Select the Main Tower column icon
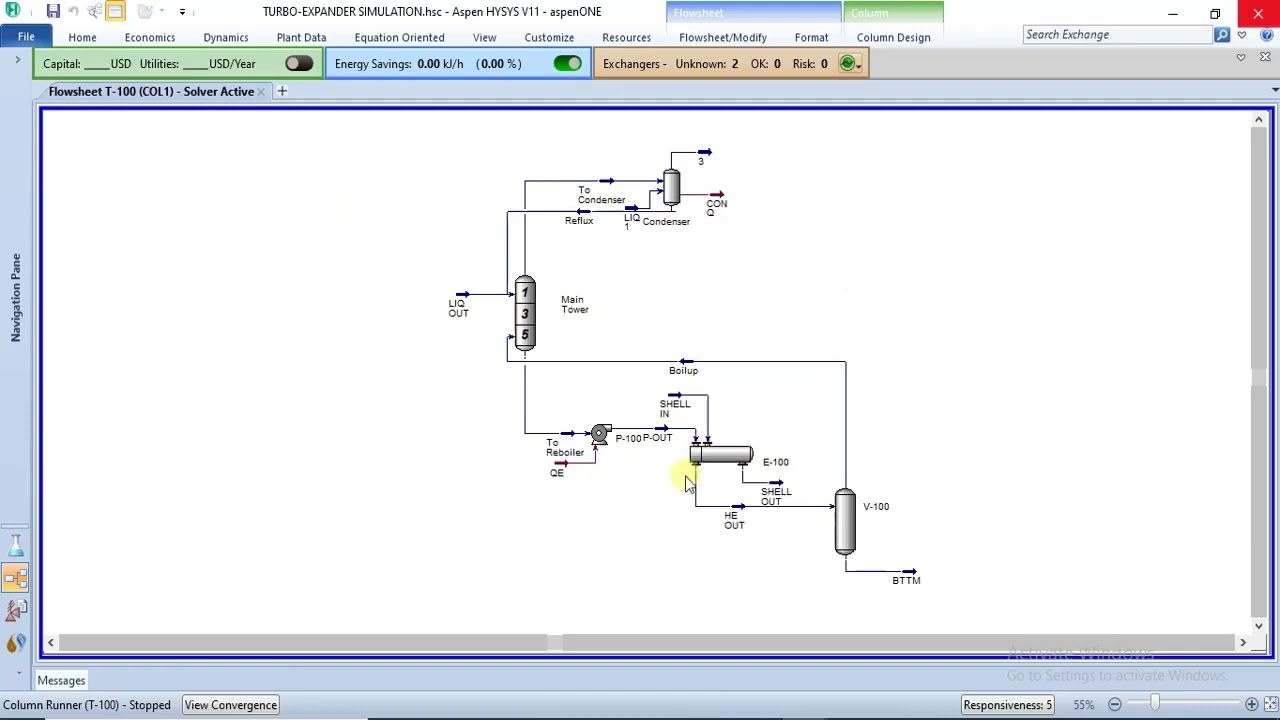This screenshot has height=720, width=1280. [x=525, y=314]
